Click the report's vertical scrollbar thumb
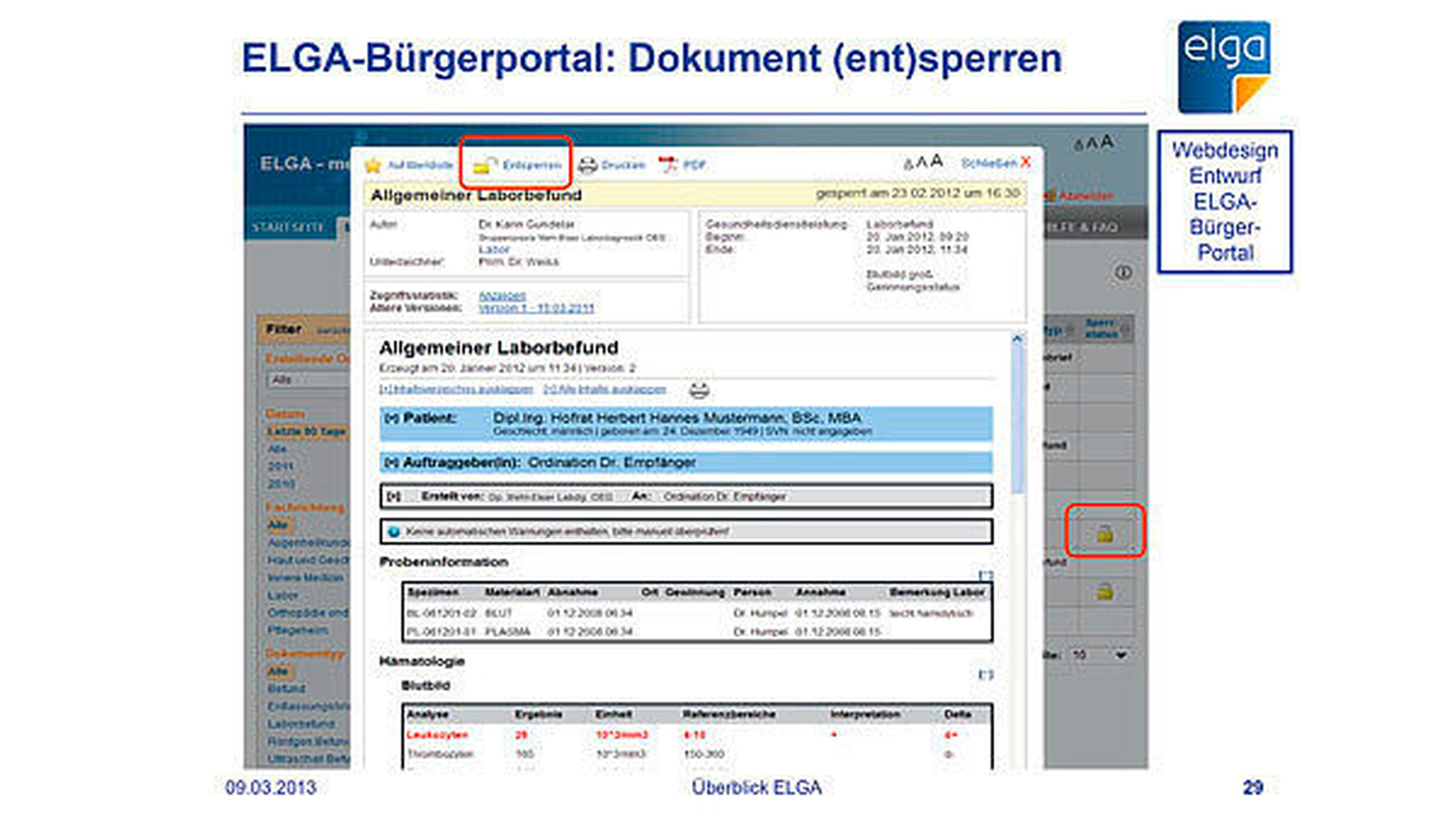1456x820 pixels. (1017, 420)
